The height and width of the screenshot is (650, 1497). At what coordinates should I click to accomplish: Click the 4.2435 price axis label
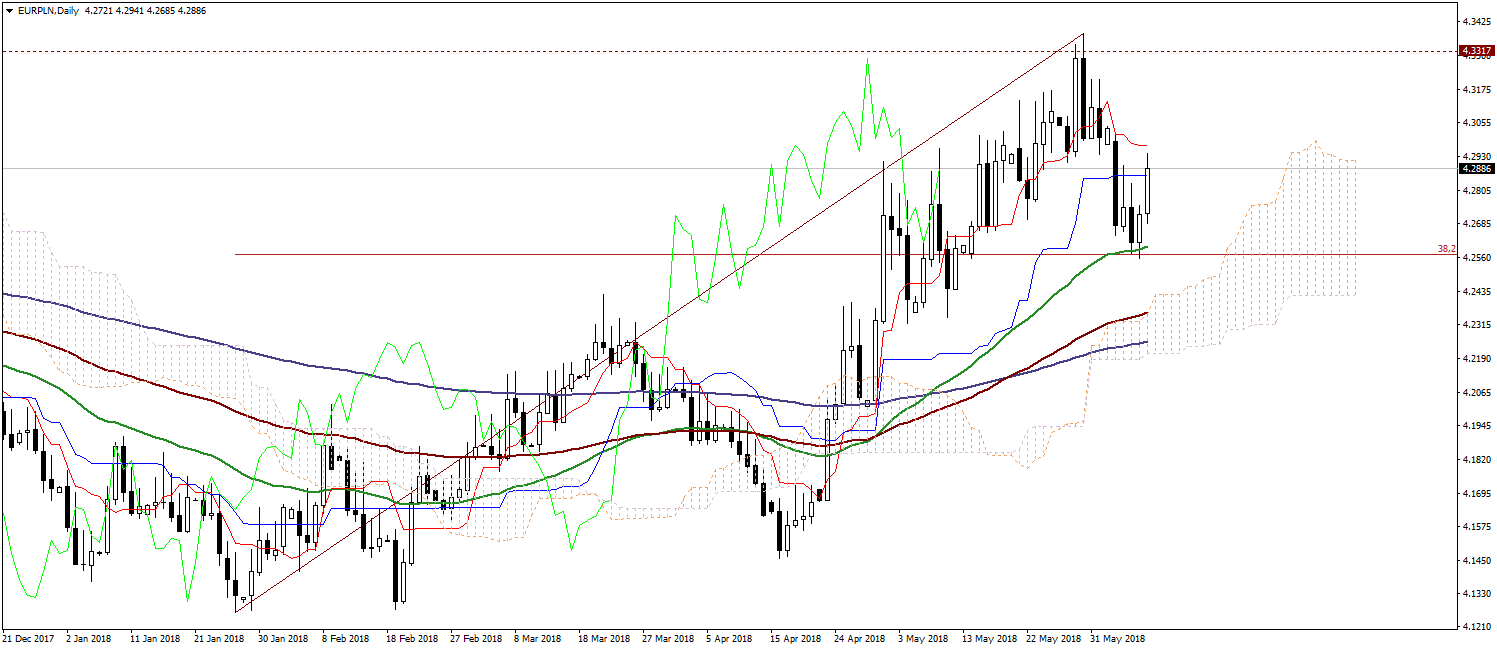[1476, 291]
